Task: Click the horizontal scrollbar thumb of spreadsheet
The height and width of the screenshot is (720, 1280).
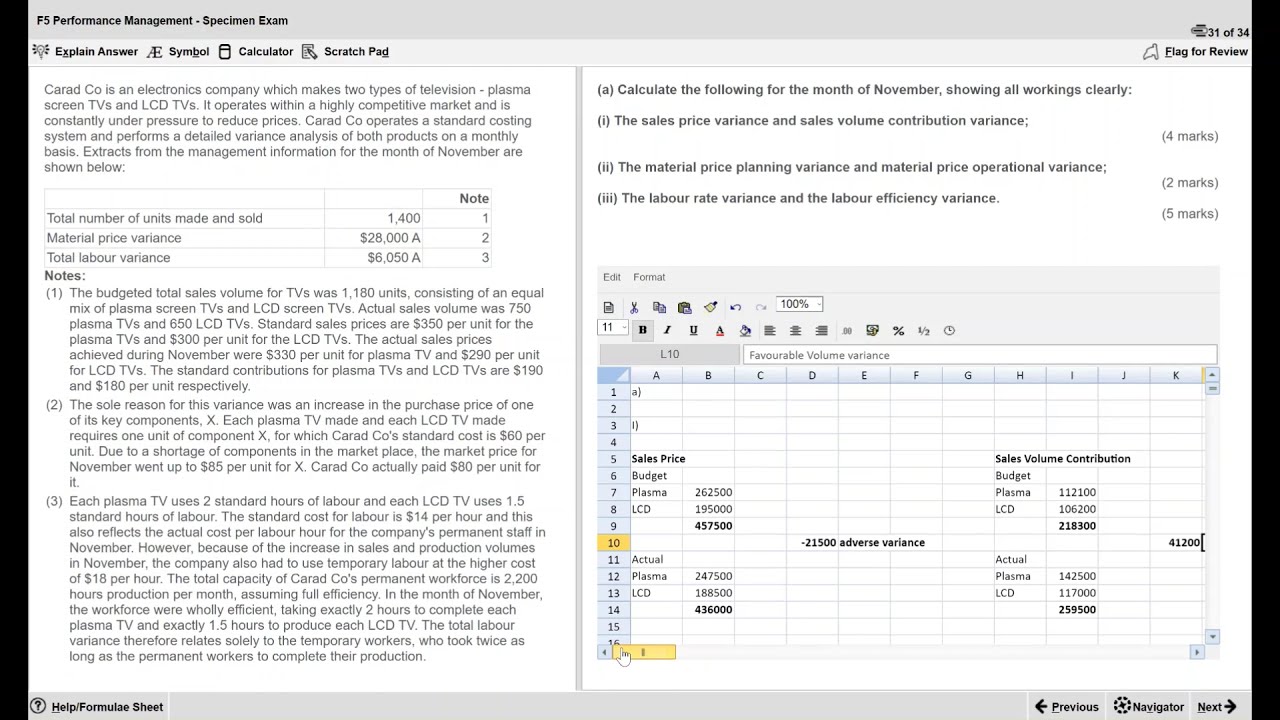Action: [x=644, y=653]
